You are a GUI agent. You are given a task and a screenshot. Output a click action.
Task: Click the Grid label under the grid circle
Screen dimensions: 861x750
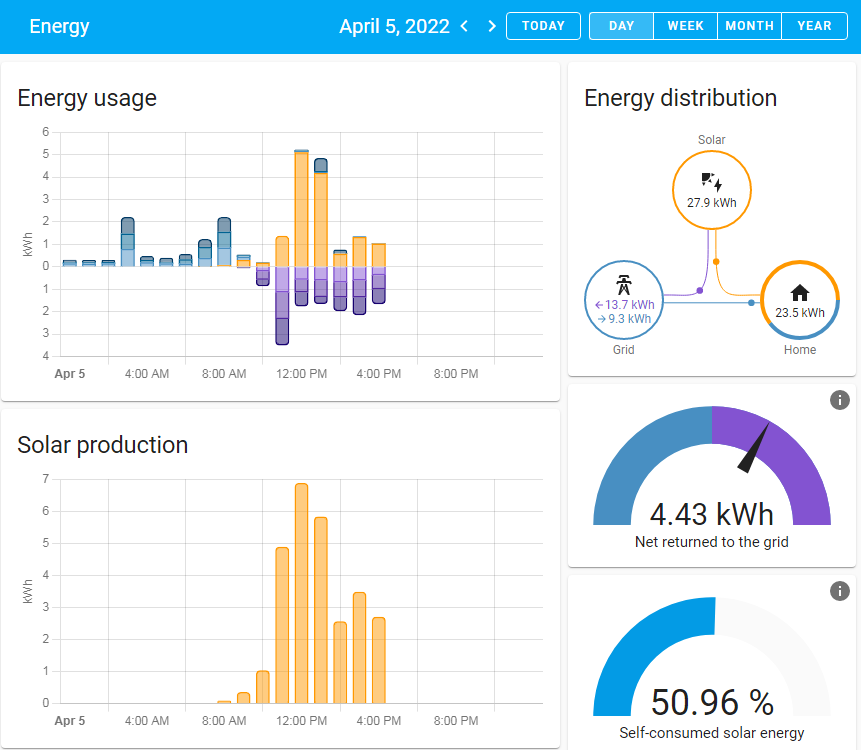624,350
